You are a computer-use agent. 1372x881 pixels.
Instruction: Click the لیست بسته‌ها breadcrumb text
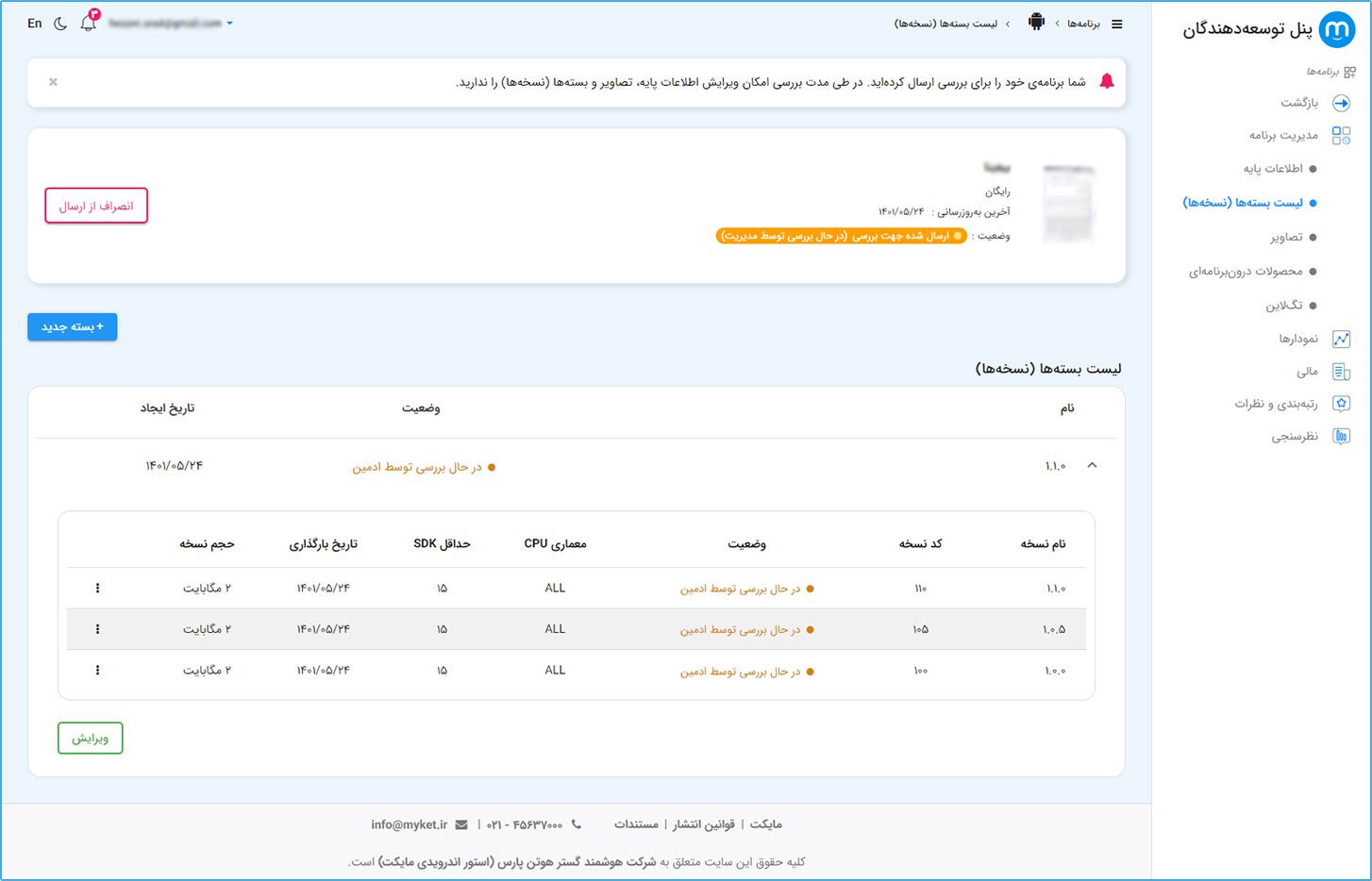pos(945,24)
